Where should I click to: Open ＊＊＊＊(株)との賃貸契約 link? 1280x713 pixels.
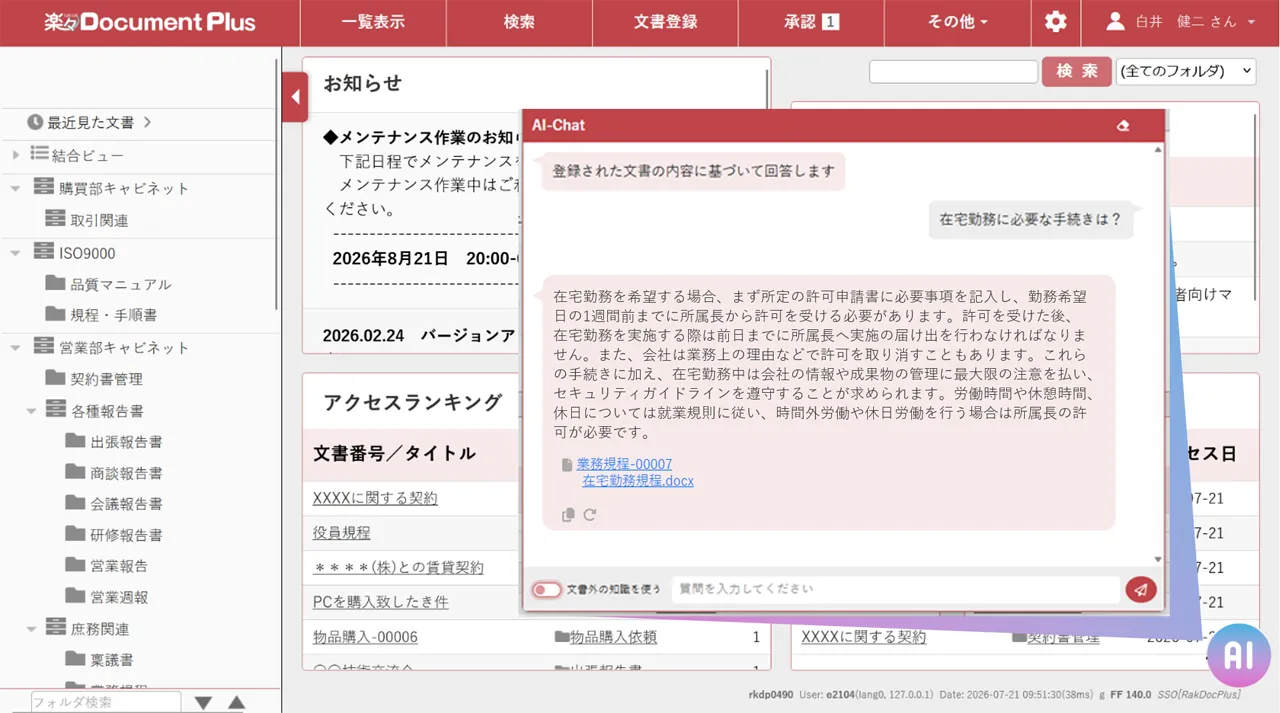point(398,567)
